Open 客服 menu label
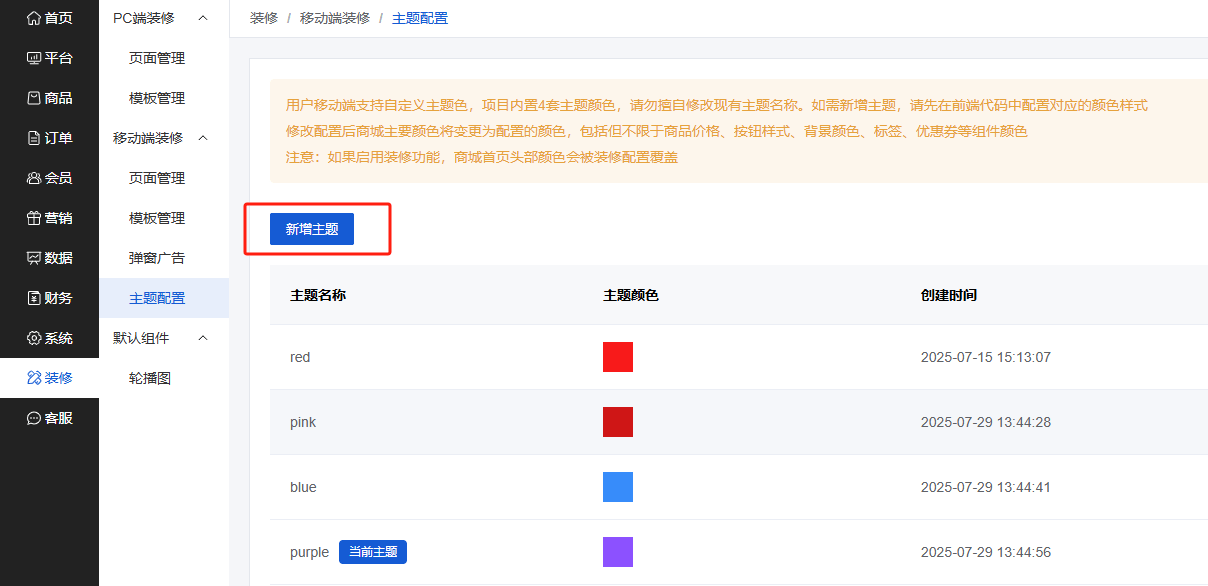The height and width of the screenshot is (586, 1208). 59,418
